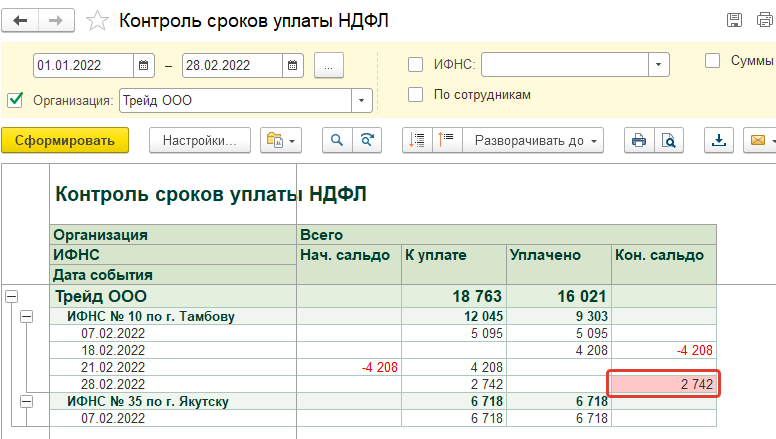The height and width of the screenshot is (439, 776).
Task: Select row 07.02.2022 under Якутску
Action: [x=113, y=419]
